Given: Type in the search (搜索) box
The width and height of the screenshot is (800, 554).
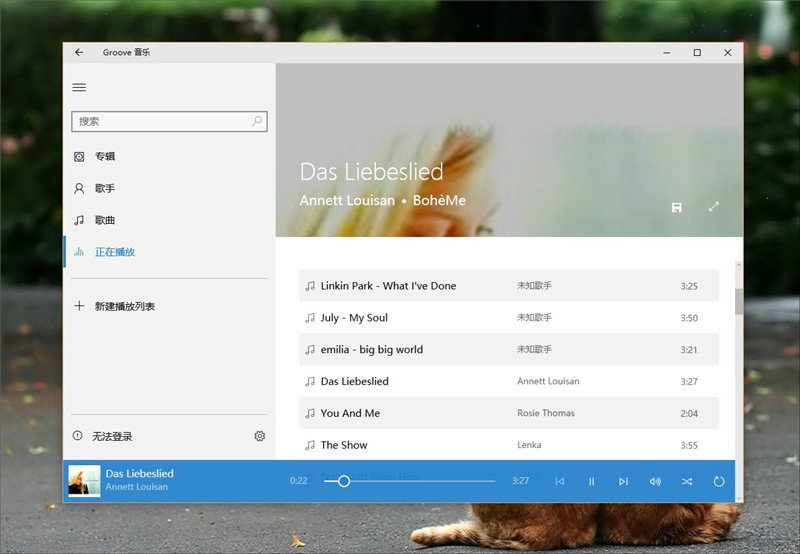Looking at the screenshot, I should [x=160, y=121].
